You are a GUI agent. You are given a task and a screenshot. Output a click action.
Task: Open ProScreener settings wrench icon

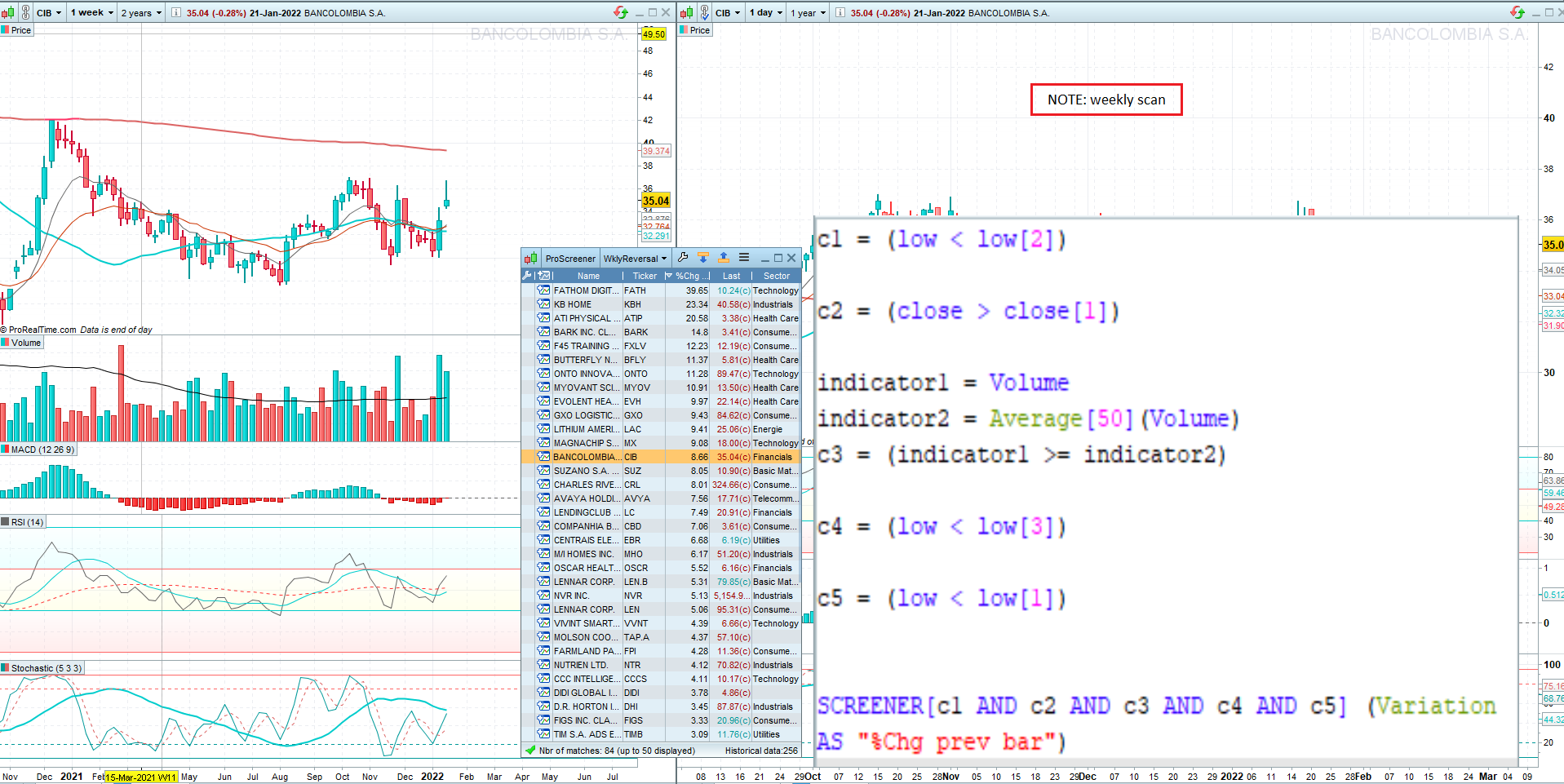point(683,258)
